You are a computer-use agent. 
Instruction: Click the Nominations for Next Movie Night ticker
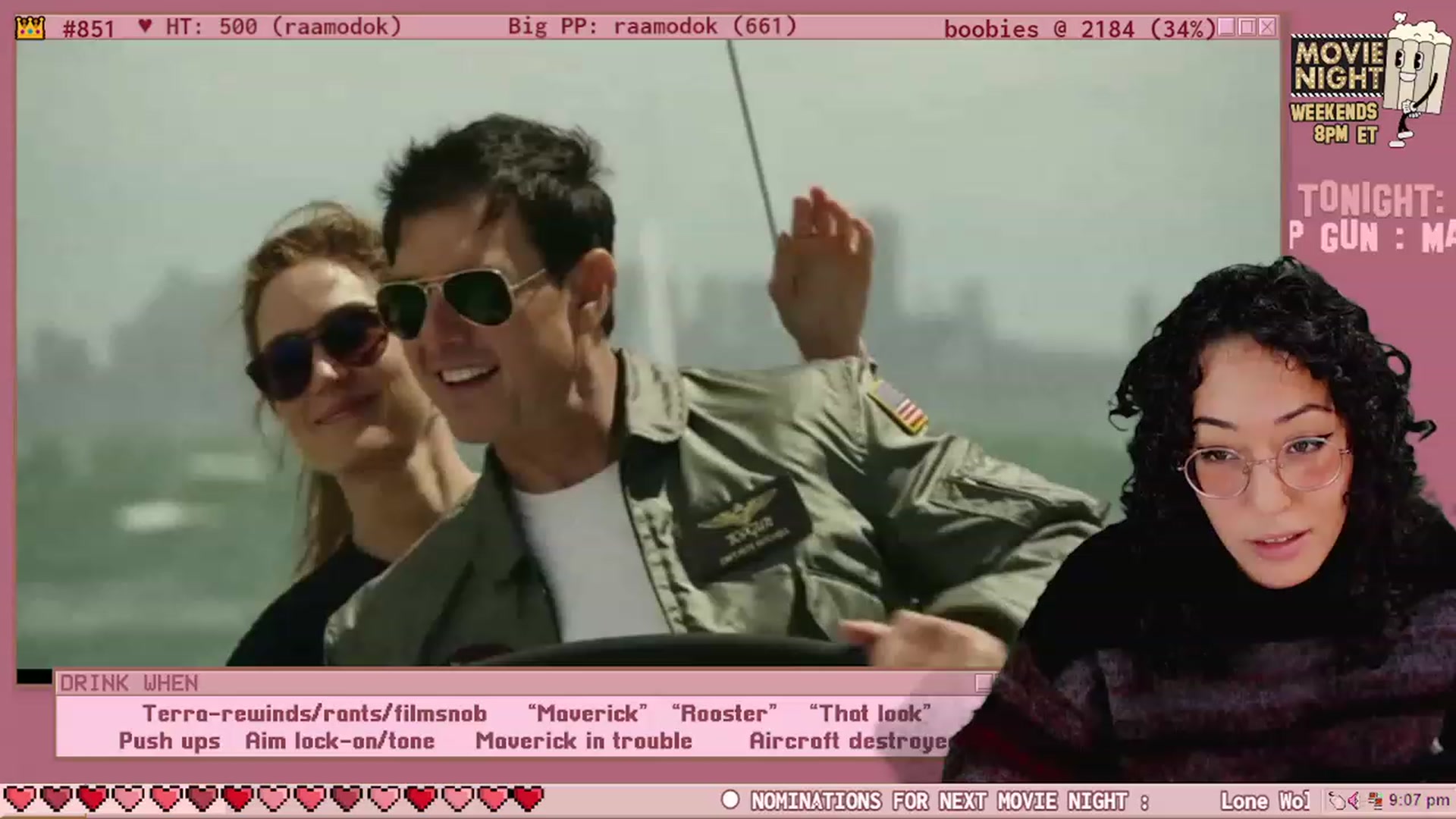point(950,801)
